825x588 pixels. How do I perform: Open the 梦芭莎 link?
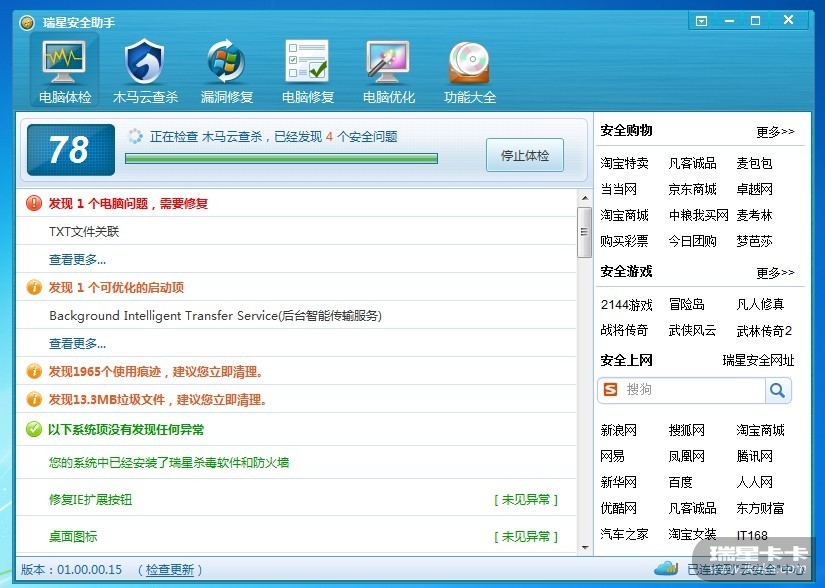coord(754,241)
